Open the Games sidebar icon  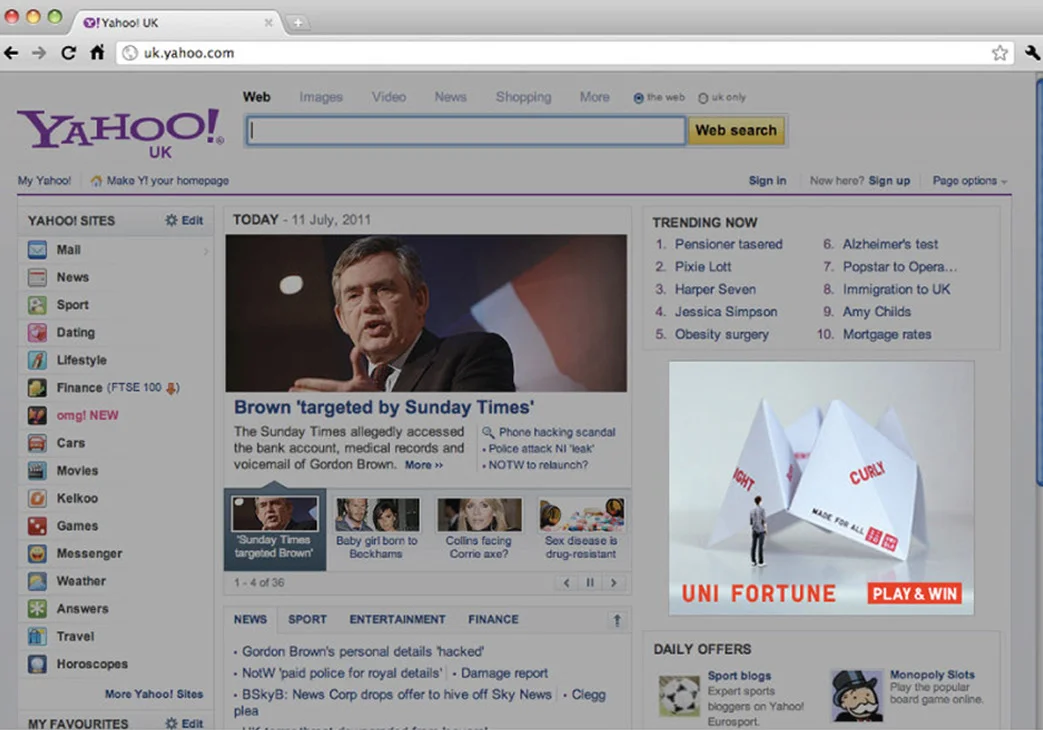tap(37, 526)
